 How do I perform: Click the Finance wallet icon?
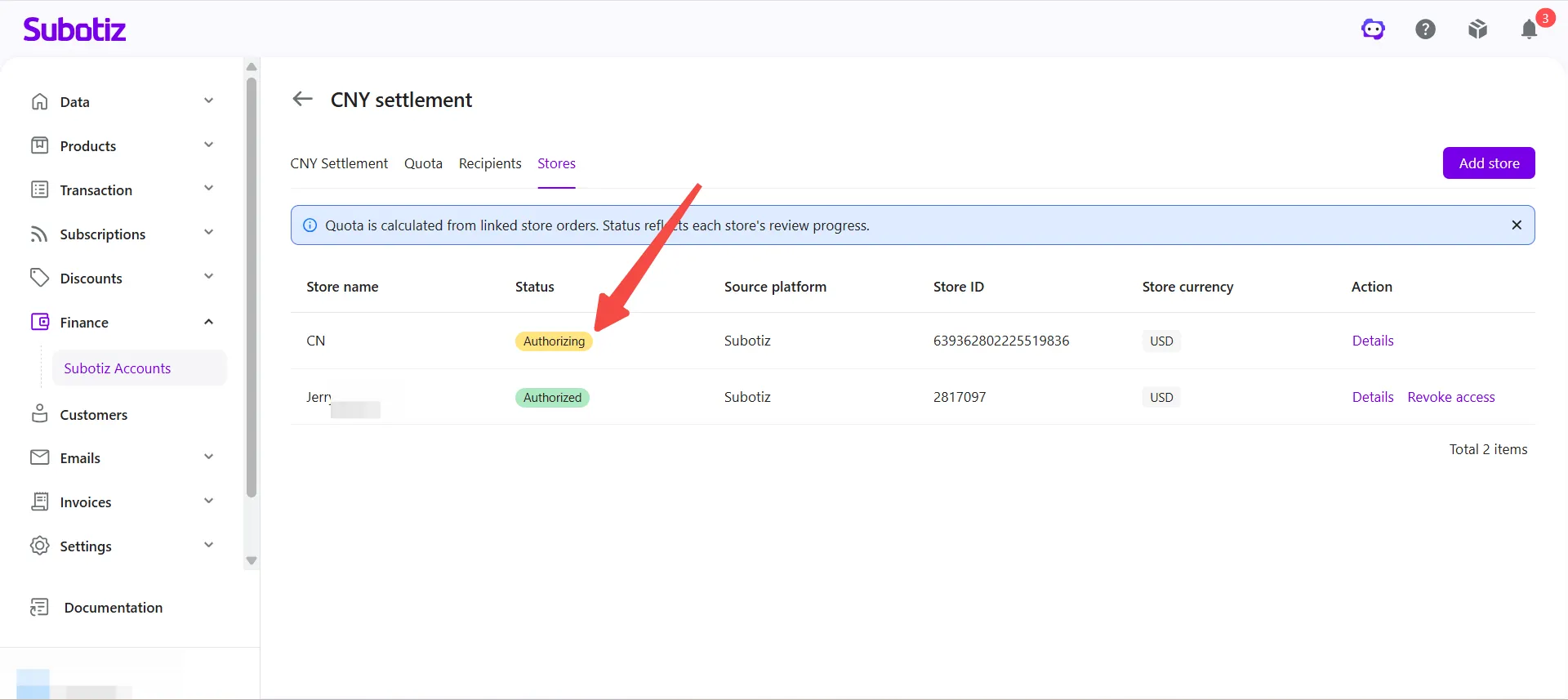[39, 322]
